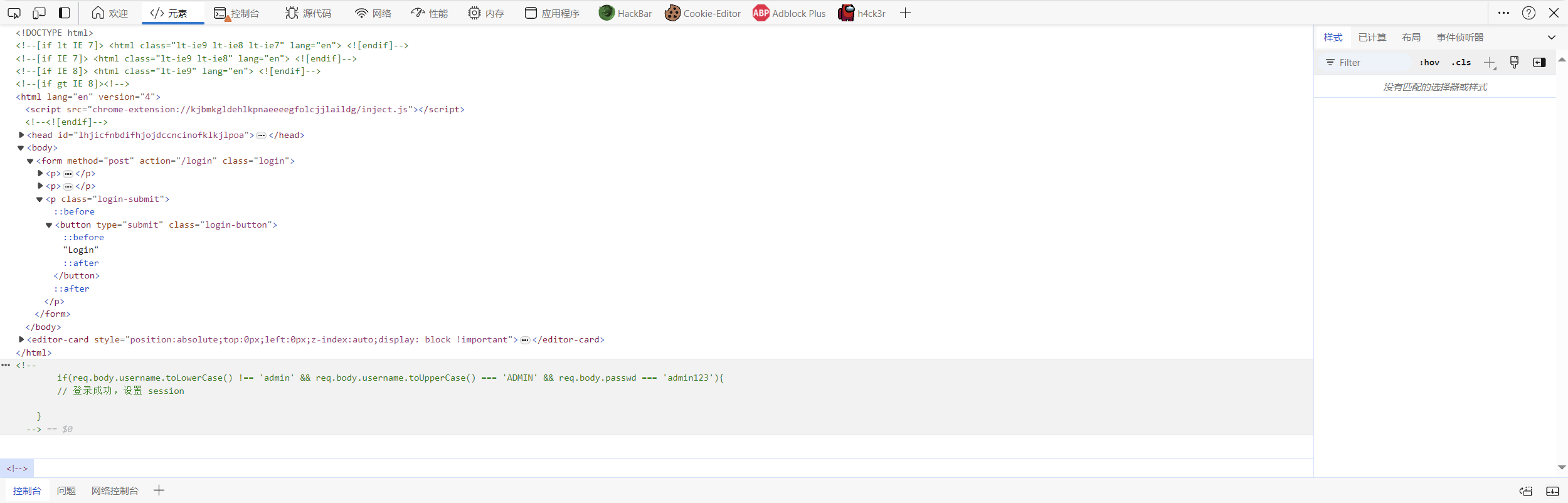Open the h4ck3r extension tab
This screenshot has width=1568, height=503.
coord(862,13)
